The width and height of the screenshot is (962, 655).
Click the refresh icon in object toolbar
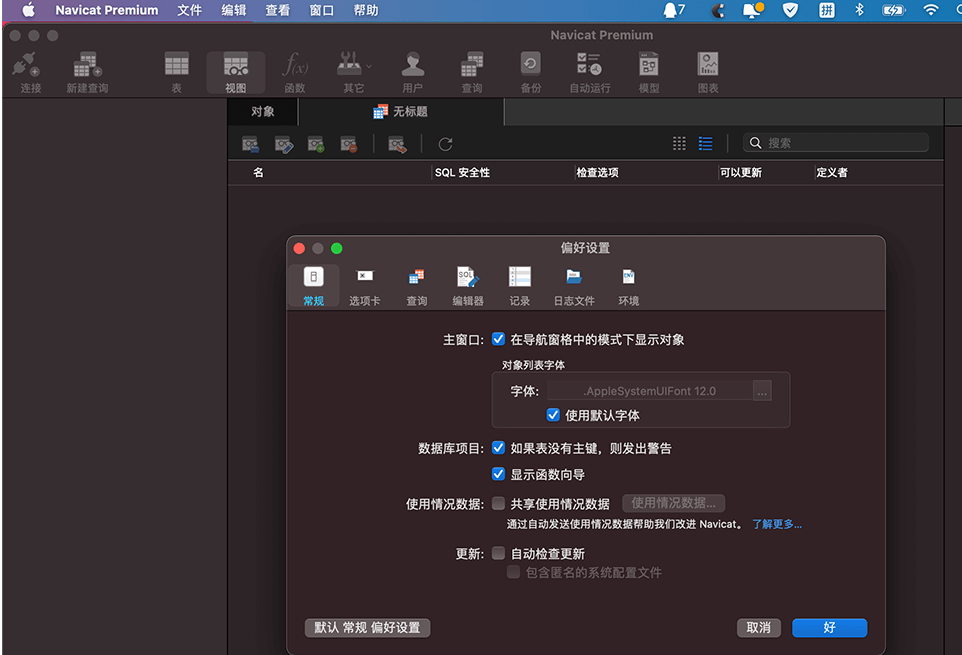coord(445,144)
